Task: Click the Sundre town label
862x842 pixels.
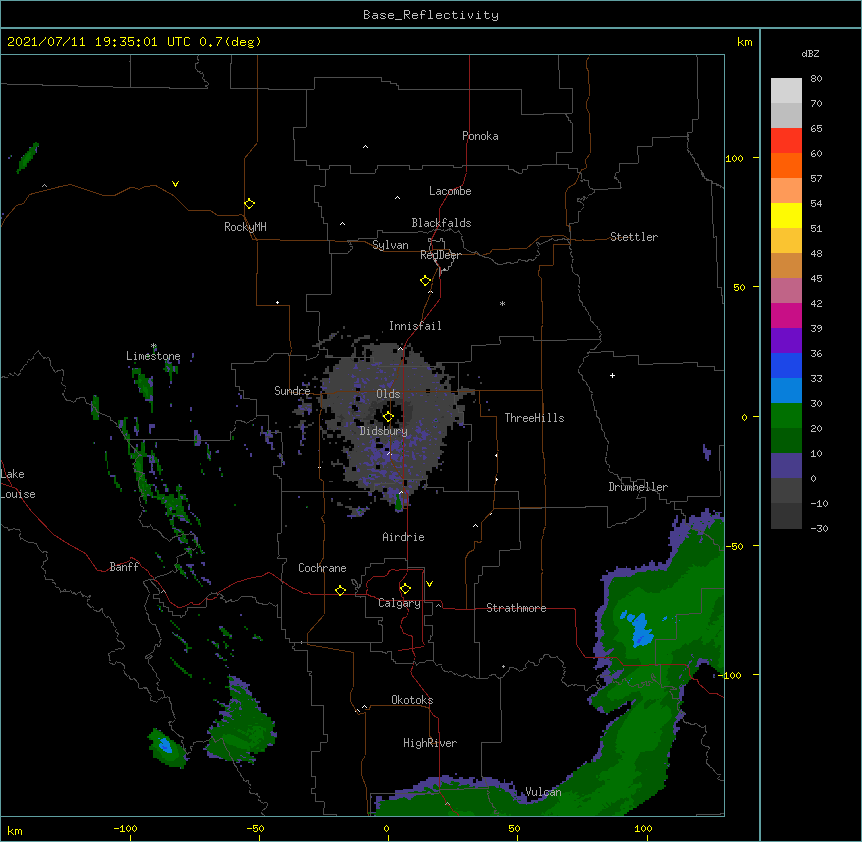Action: pos(292,391)
